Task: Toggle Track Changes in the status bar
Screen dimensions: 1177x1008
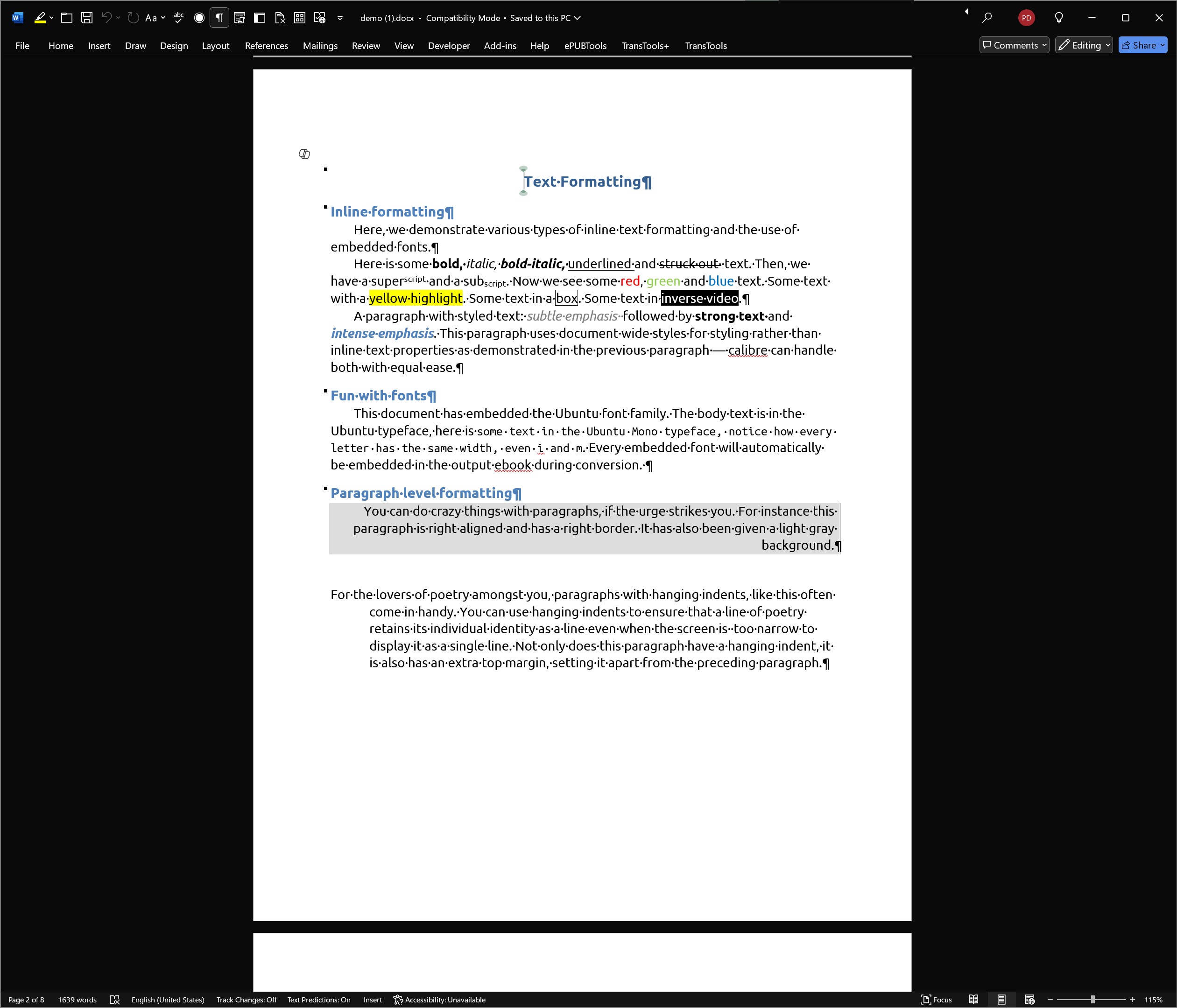Action: [246, 1000]
